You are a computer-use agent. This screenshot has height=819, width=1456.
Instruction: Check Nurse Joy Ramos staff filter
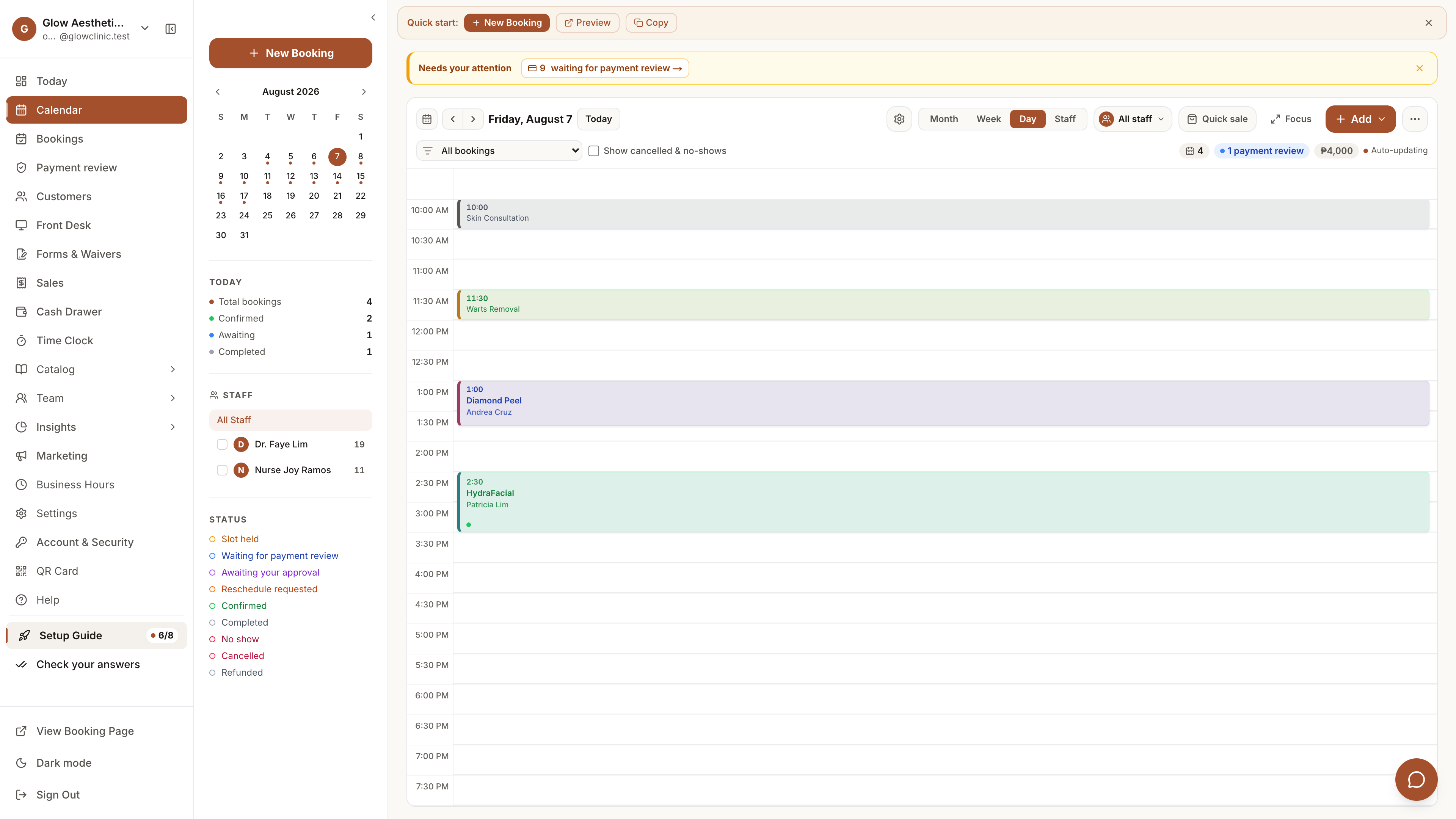222,470
